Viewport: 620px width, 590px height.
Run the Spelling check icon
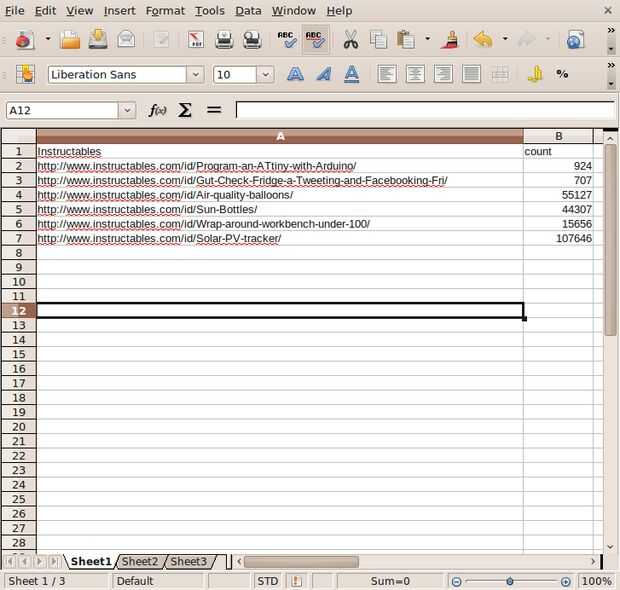(287, 40)
